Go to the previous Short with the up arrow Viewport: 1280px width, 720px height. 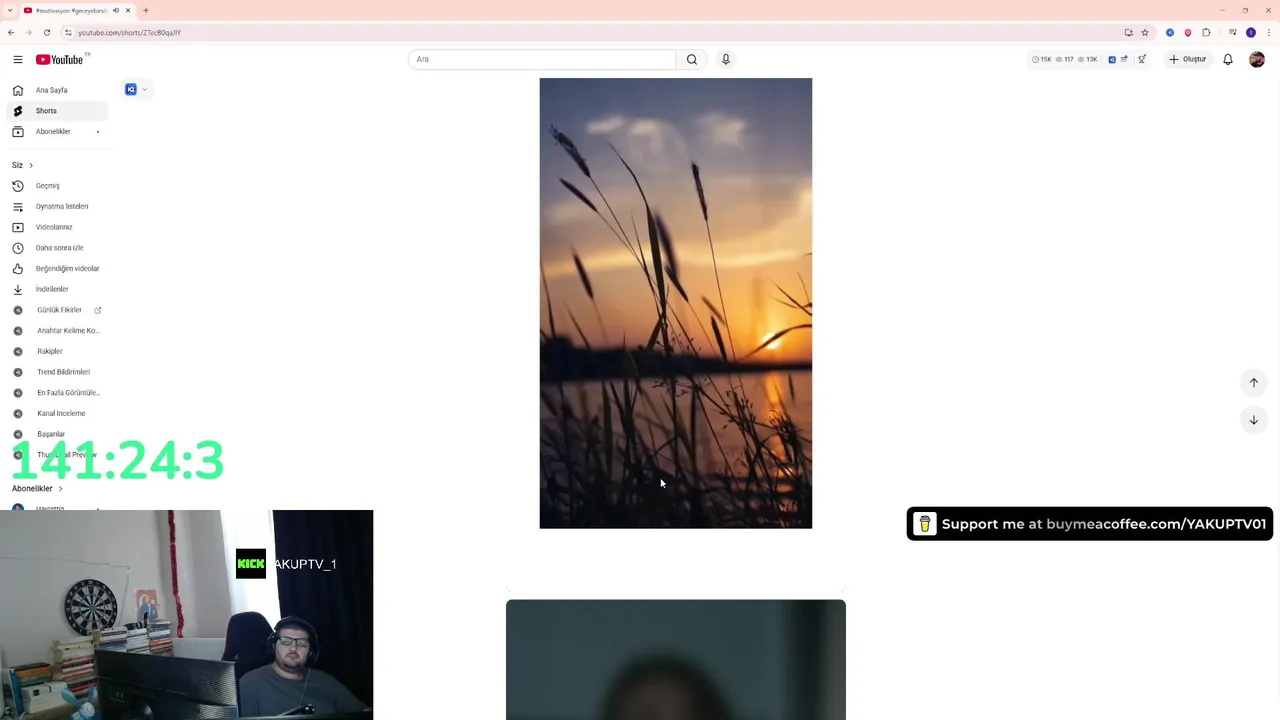(x=1254, y=383)
